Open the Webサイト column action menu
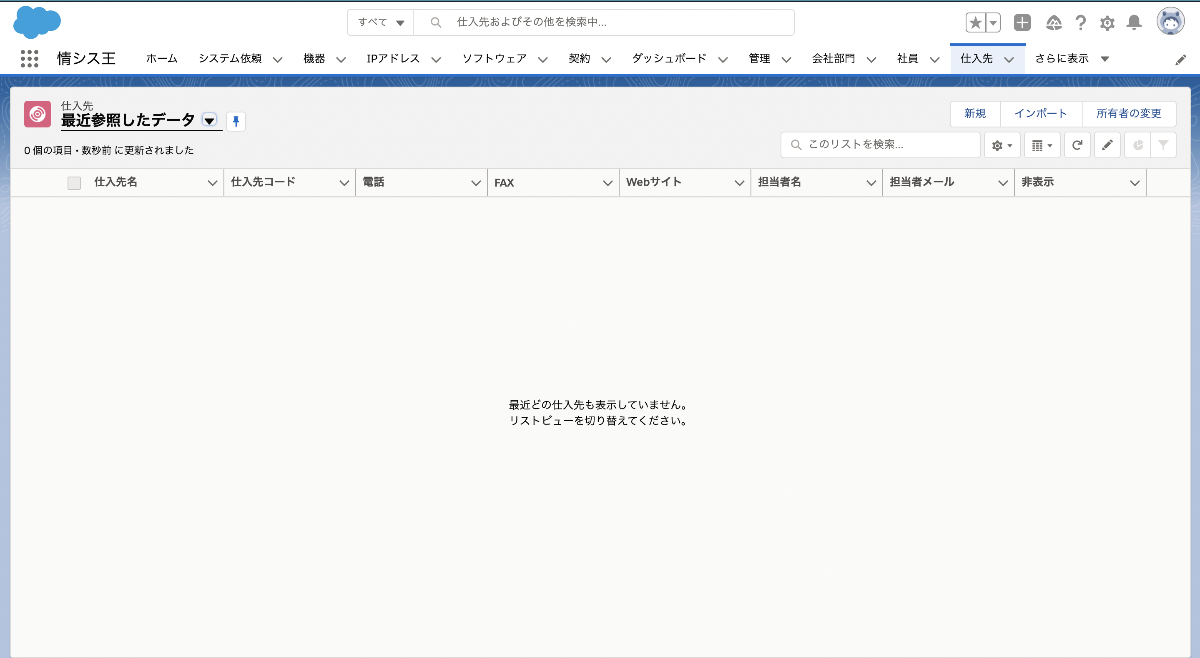Image resolution: width=1200 pixels, height=658 pixels. tap(739, 183)
